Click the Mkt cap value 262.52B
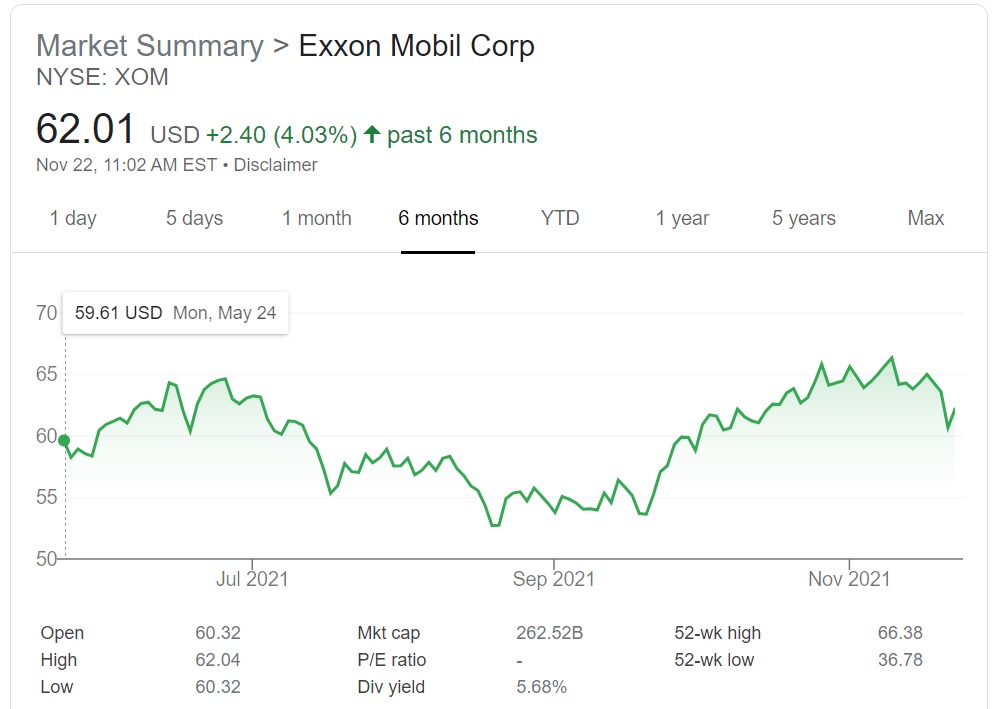The width and height of the screenshot is (1000, 709). pyautogui.click(x=549, y=633)
